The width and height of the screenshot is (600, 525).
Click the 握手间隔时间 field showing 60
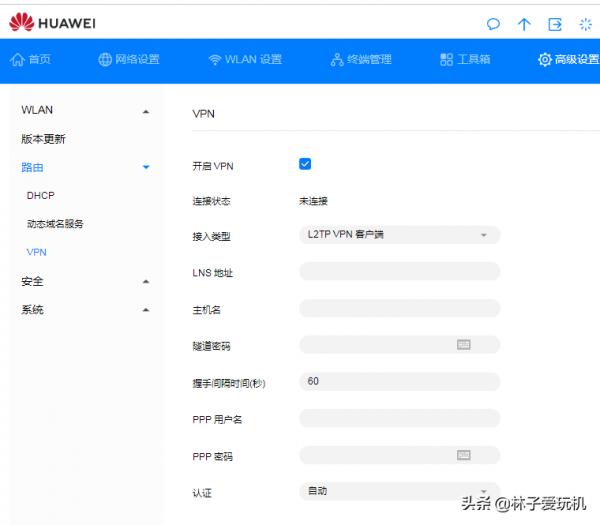(x=399, y=382)
